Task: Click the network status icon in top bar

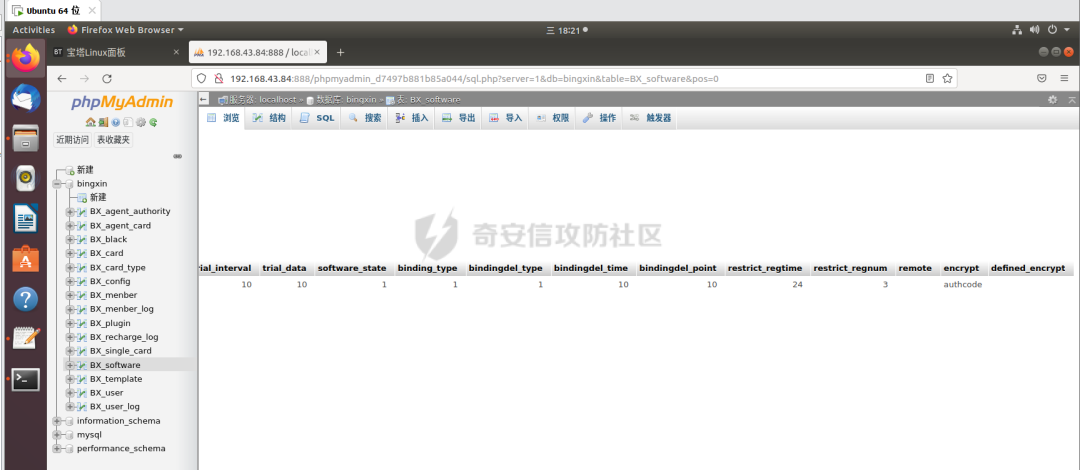Action: (1017, 30)
